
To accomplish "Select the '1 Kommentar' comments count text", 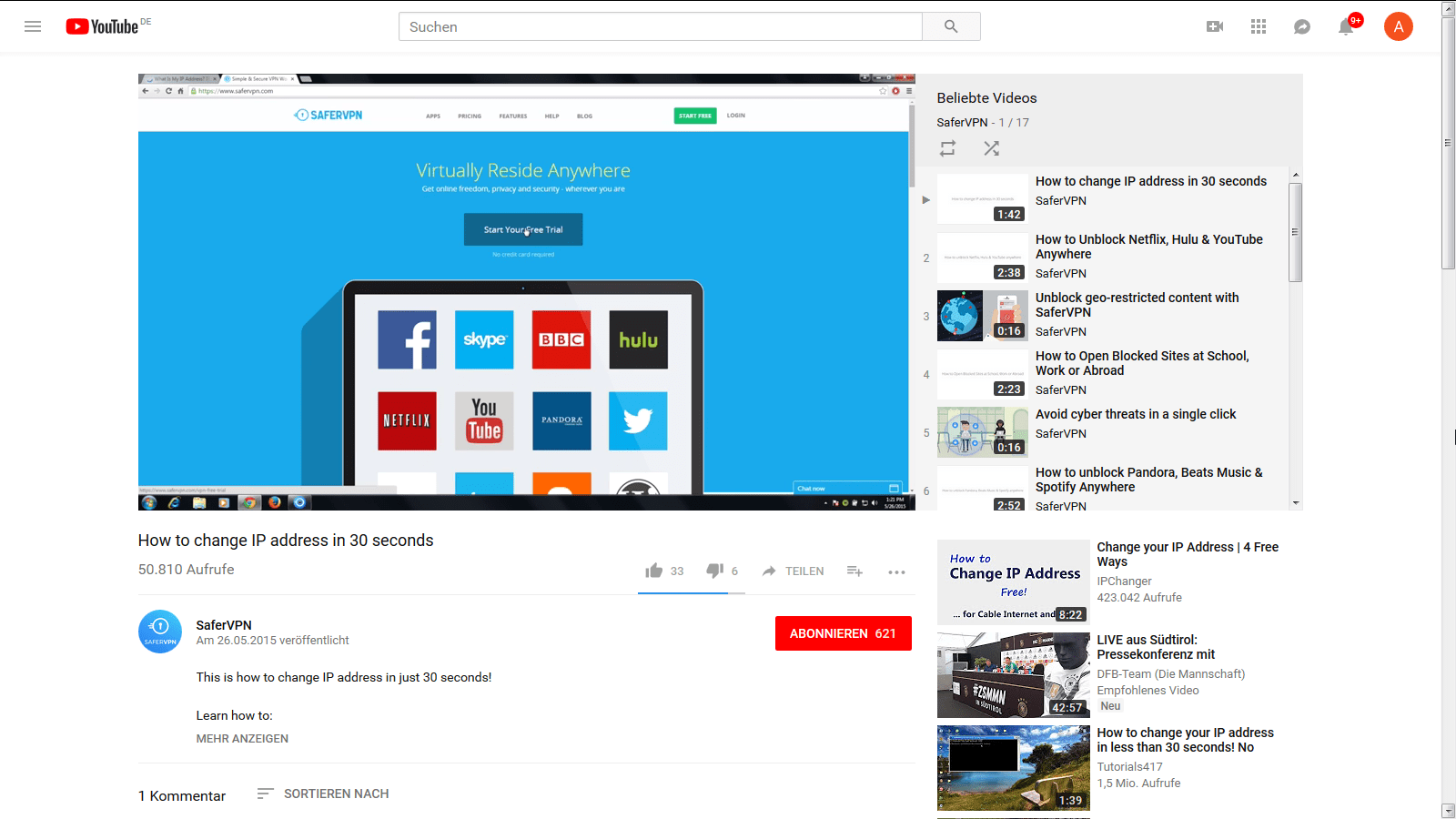I will click(x=182, y=795).
